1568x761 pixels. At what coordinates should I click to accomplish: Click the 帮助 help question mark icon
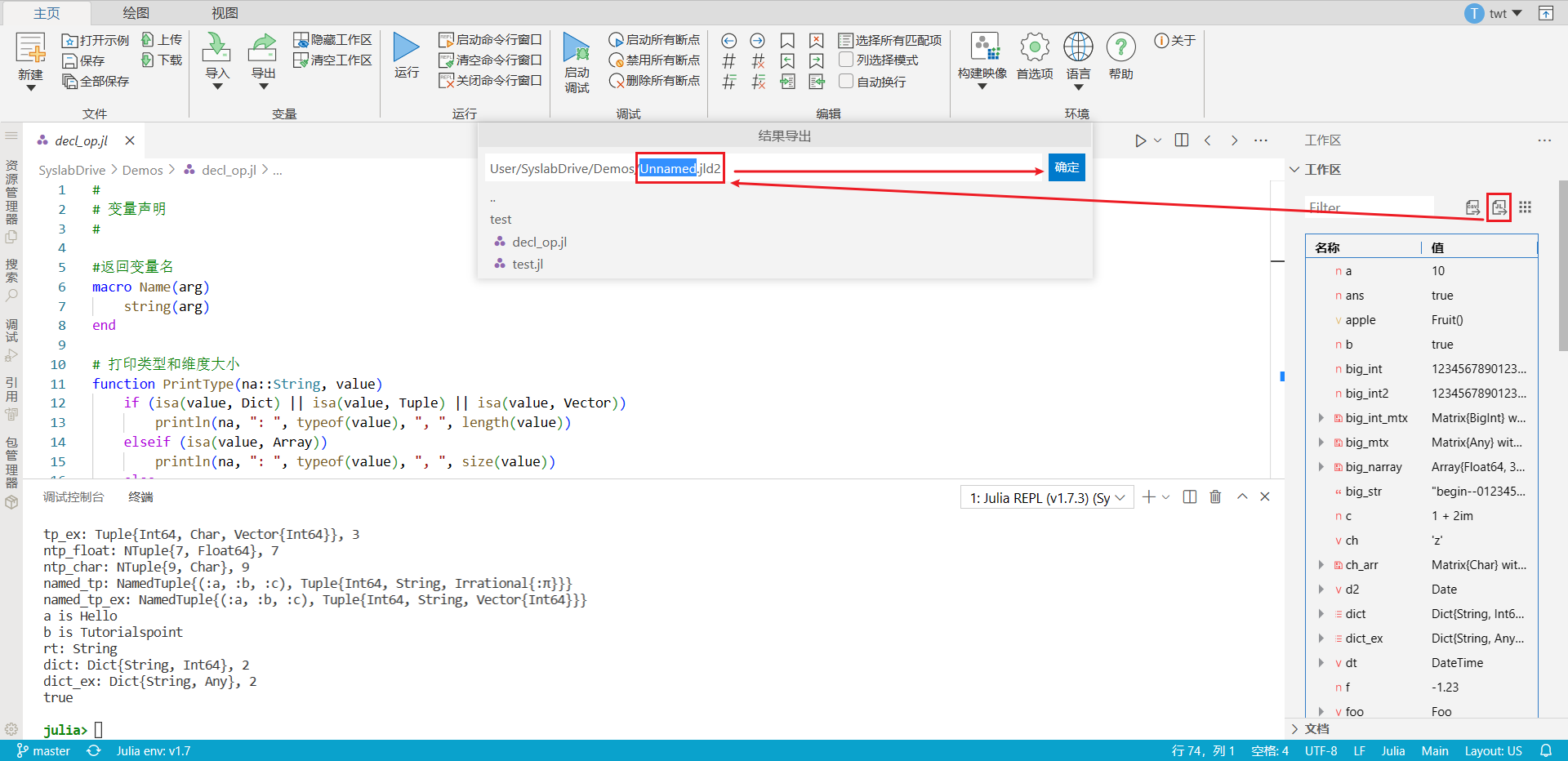pos(1120,47)
